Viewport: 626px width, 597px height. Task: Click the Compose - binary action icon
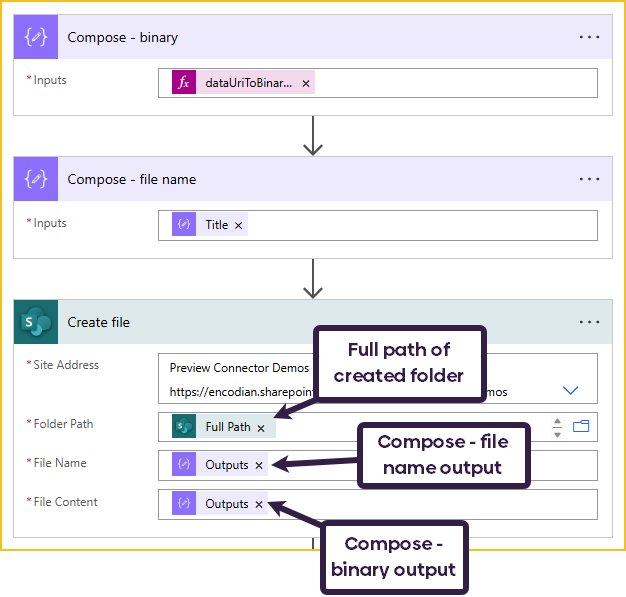pyautogui.click(x=36, y=37)
